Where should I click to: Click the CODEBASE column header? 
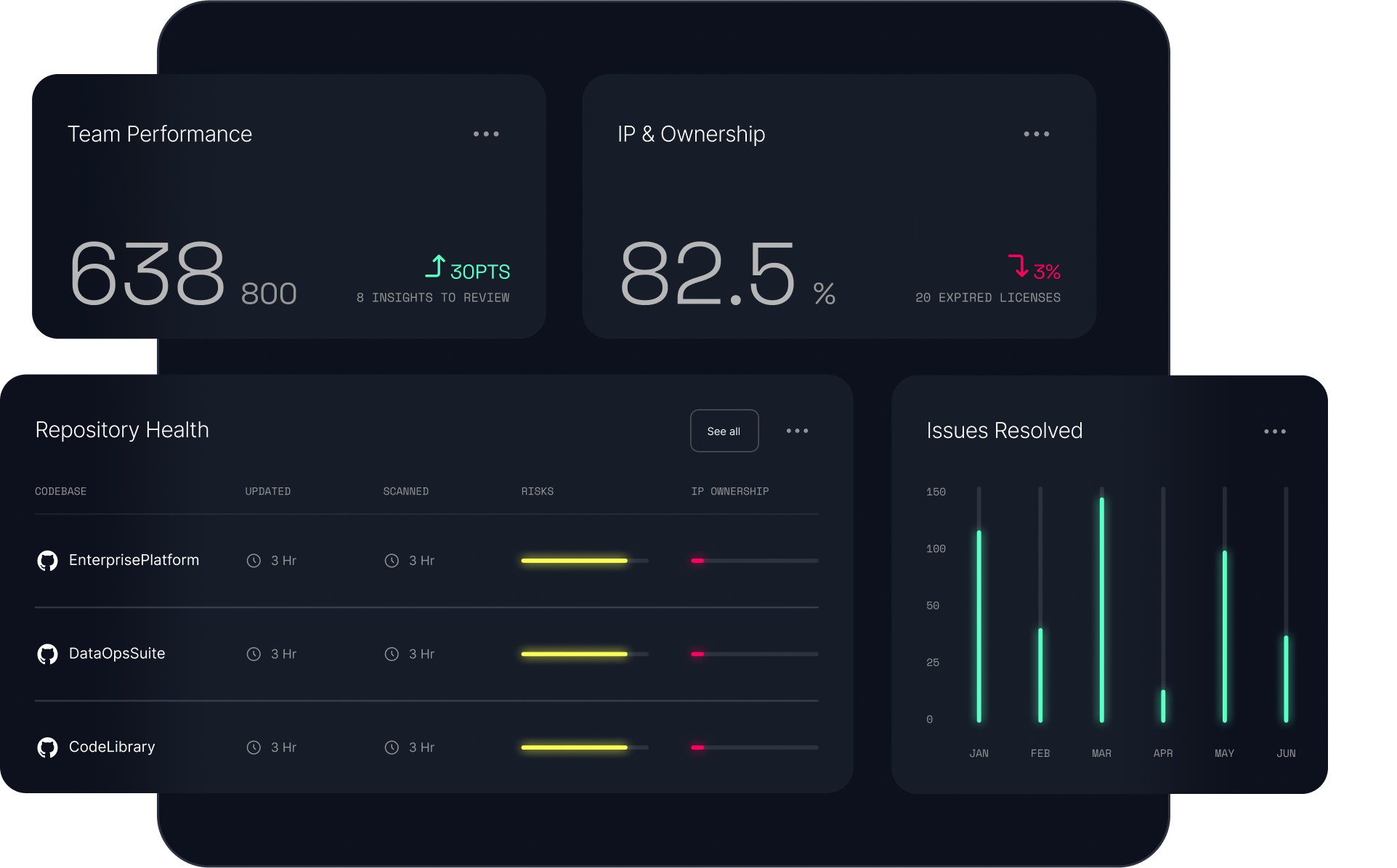61,492
